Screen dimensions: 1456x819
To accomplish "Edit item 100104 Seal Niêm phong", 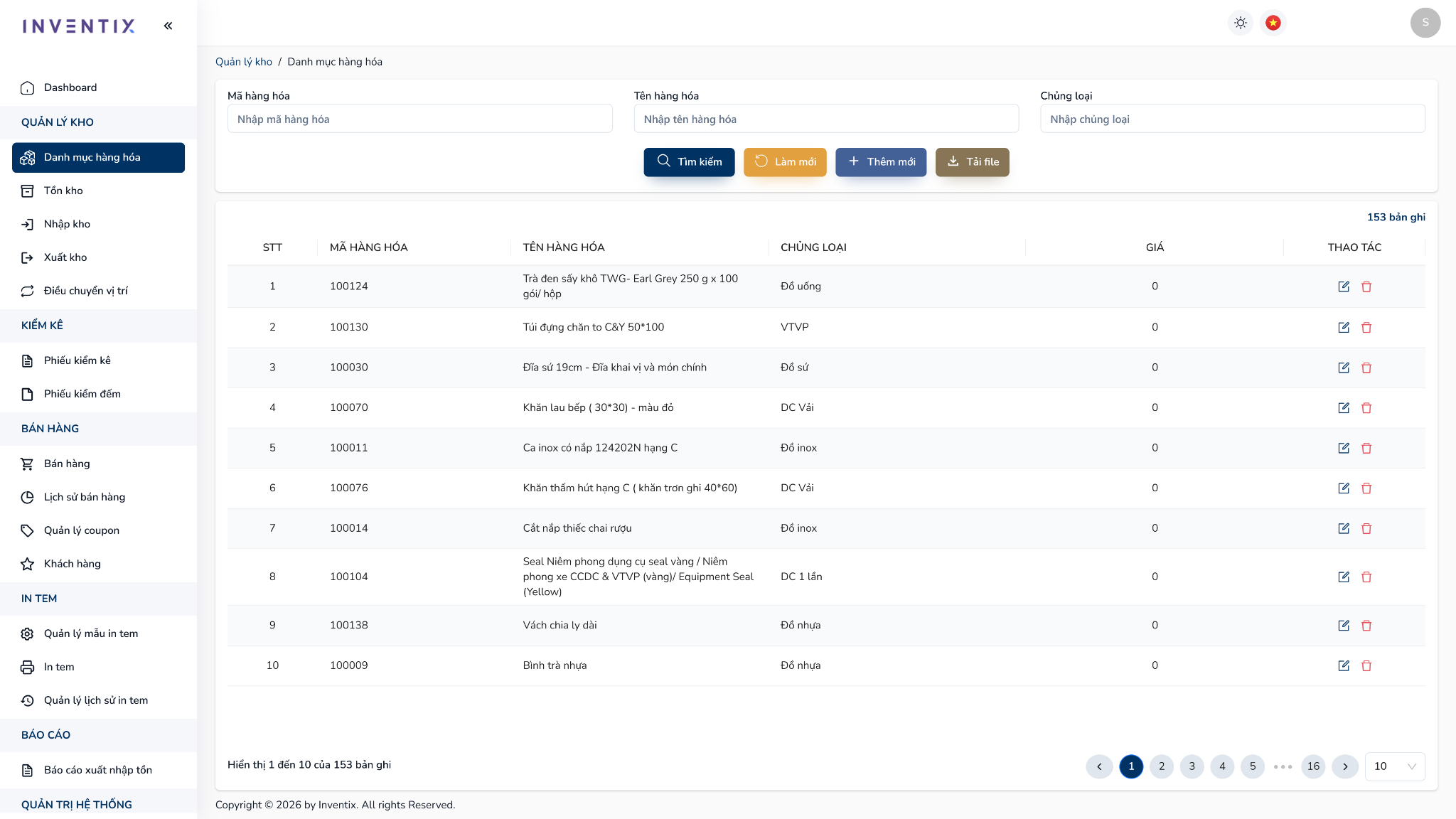I will coord(1344,577).
